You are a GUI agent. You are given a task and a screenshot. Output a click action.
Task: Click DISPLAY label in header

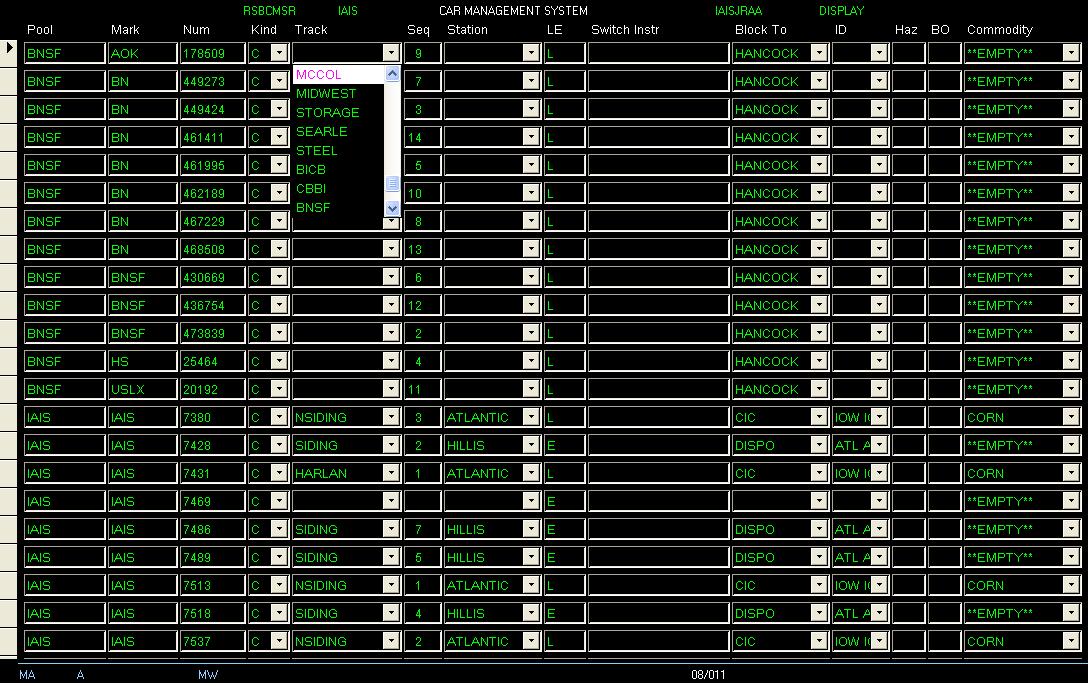841,10
